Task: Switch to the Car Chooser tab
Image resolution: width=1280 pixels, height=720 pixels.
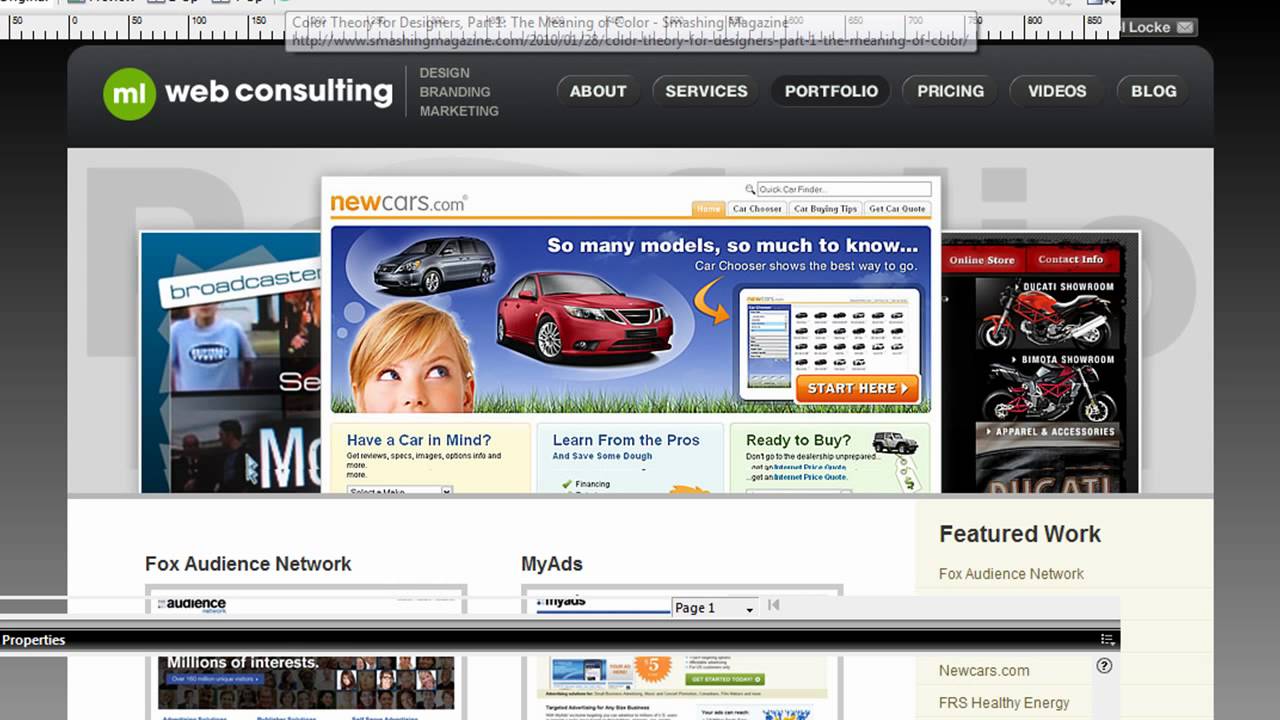Action: [x=757, y=209]
